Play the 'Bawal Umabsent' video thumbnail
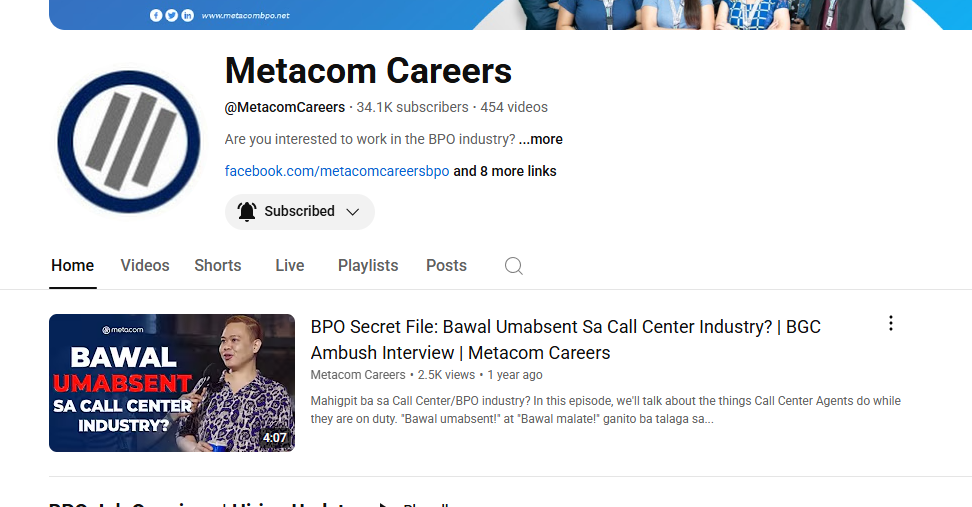972x507 pixels. (x=172, y=383)
